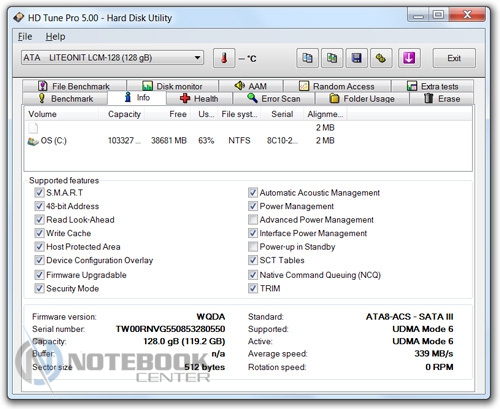Toggle Automatic Acoustic Management checkbox
Viewport: 500px width, 409px height.
[x=253, y=193]
